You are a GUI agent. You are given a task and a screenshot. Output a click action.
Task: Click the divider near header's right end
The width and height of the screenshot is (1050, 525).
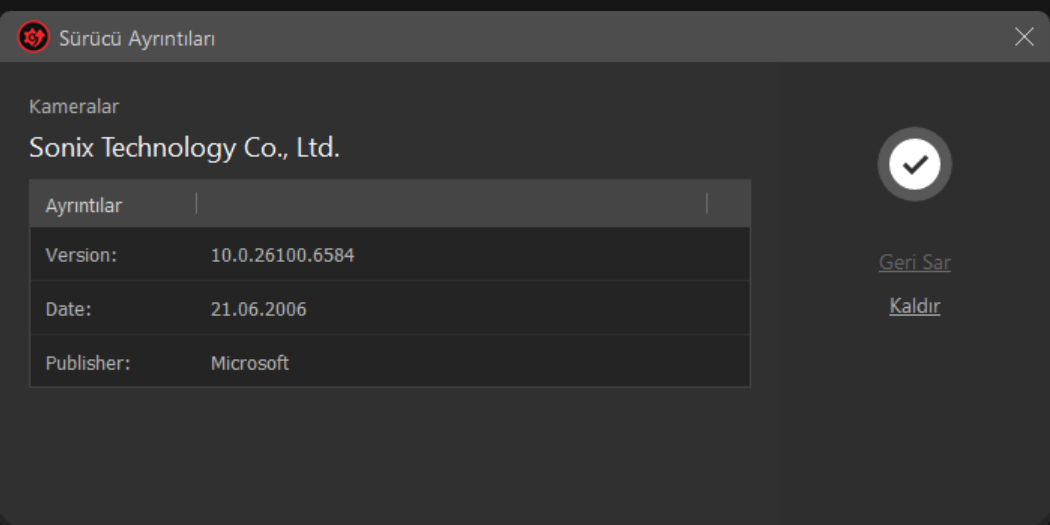[x=707, y=204]
